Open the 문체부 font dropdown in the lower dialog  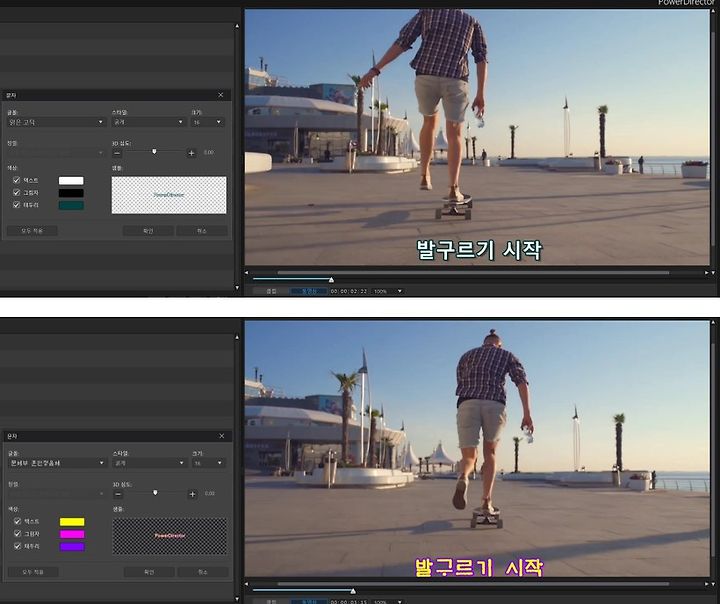[x=56, y=463]
